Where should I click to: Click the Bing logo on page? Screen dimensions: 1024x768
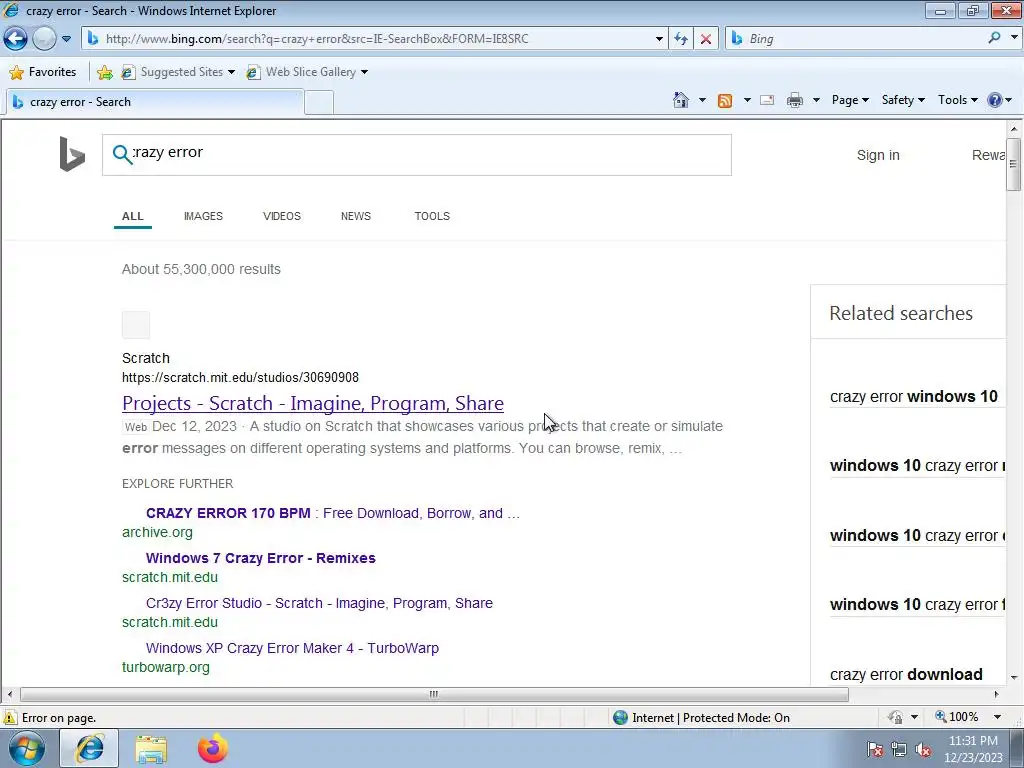point(72,154)
